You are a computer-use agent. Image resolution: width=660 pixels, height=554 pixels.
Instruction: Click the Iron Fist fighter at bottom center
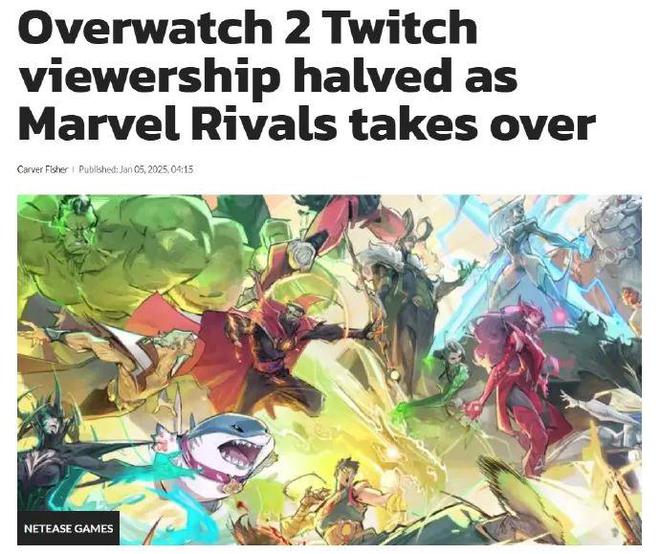tap(347, 497)
